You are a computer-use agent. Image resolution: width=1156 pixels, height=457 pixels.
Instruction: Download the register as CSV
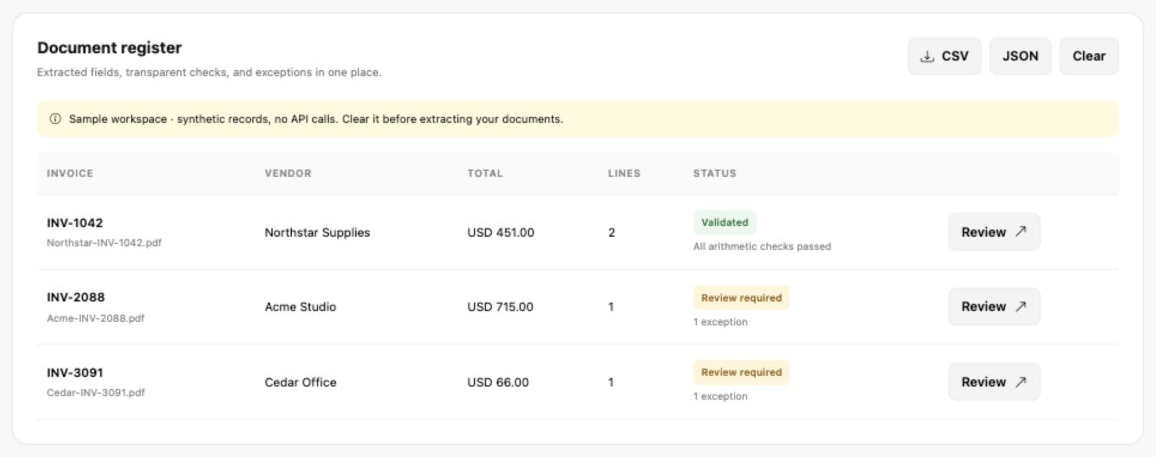(x=944, y=56)
